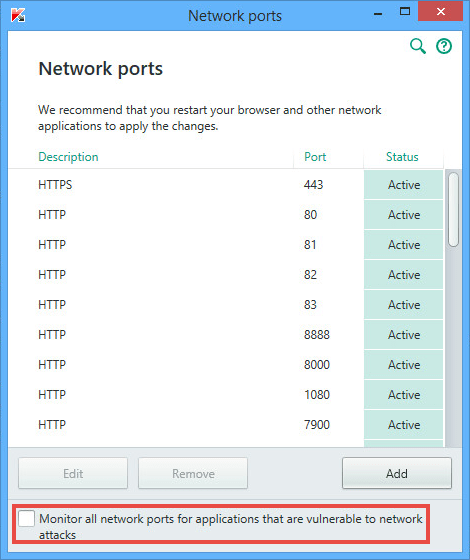Sort by the Port column header
This screenshot has width=470, height=560.
click(x=315, y=157)
